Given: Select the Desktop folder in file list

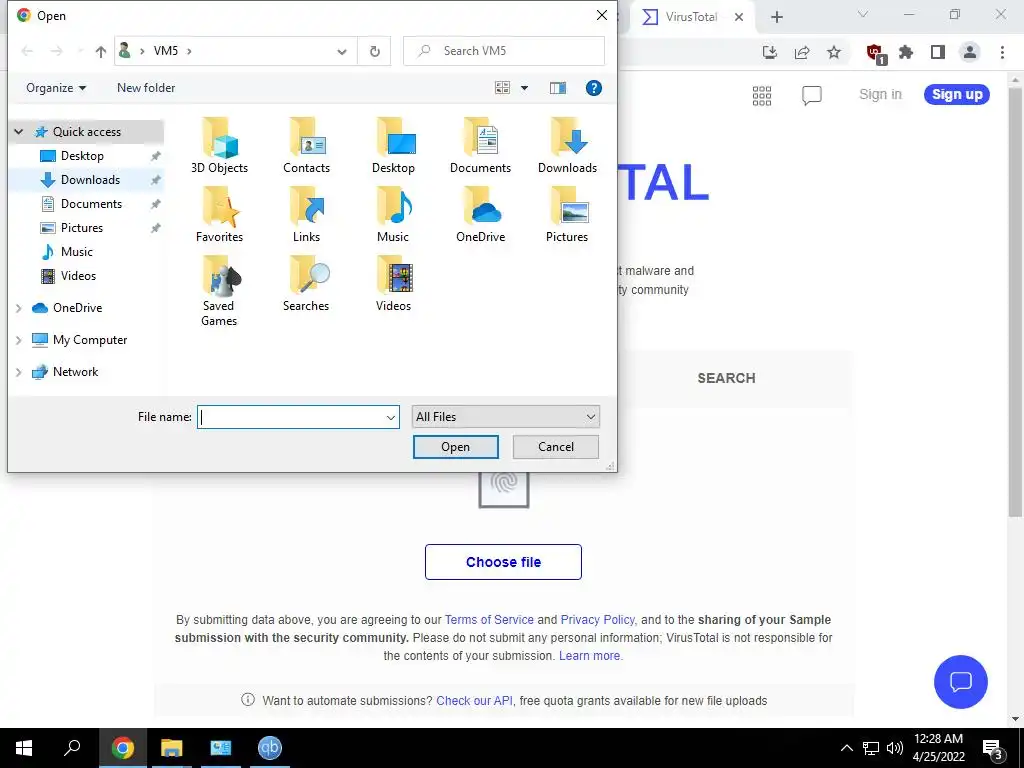Looking at the screenshot, I should [393, 146].
